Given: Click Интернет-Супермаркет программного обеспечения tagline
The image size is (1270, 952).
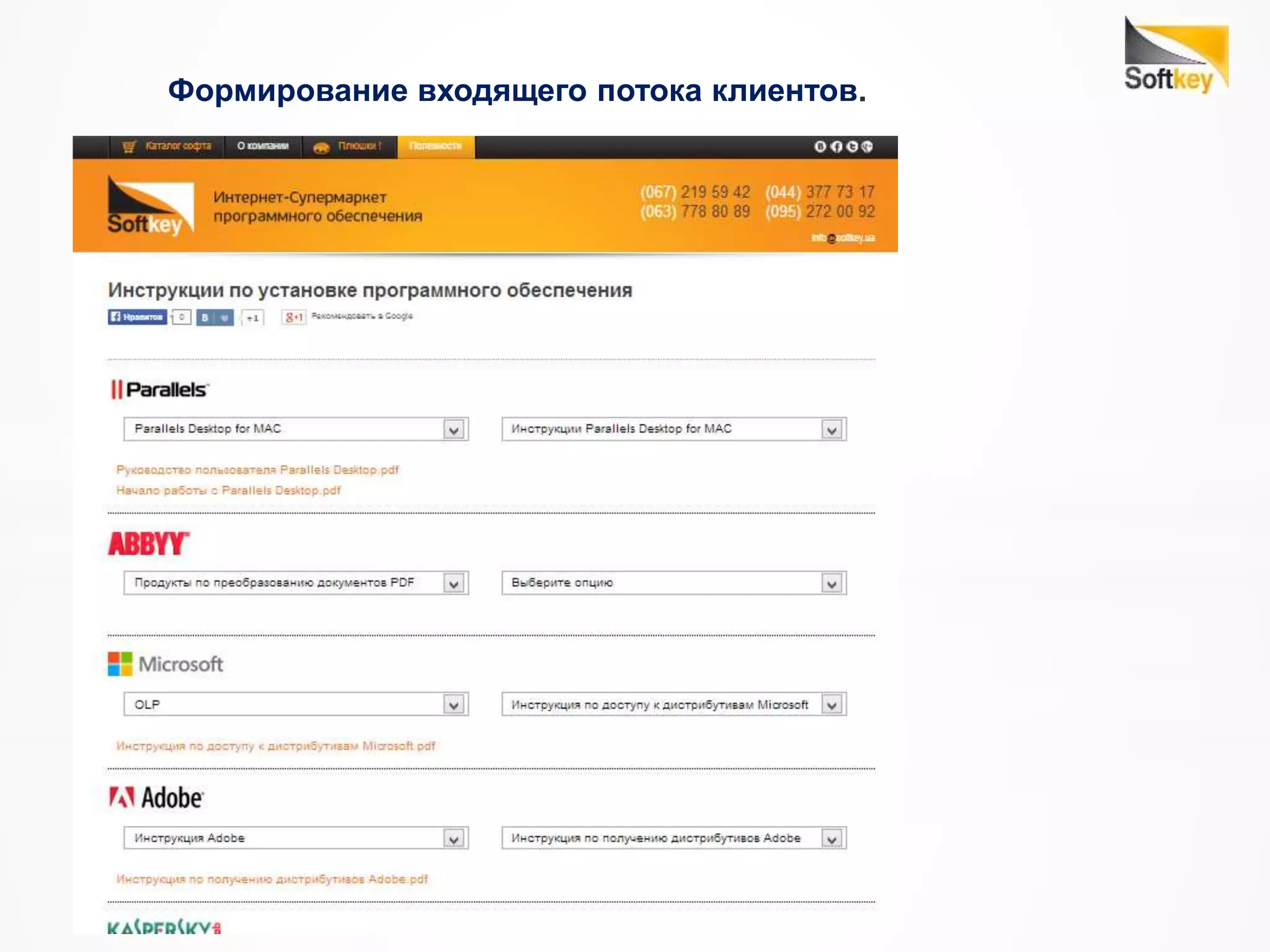Looking at the screenshot, I should click(317, 206).
